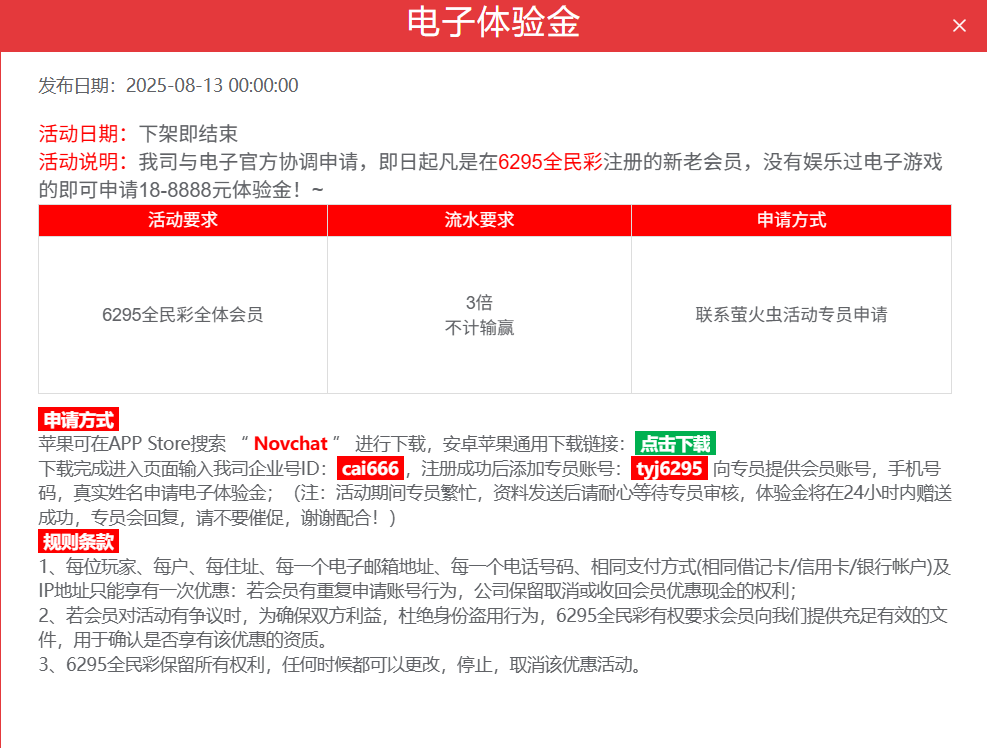The height and width of the screenshot is (748, 987).
Task: Click the red Novchat app name
Action: (x=291, y=444)
